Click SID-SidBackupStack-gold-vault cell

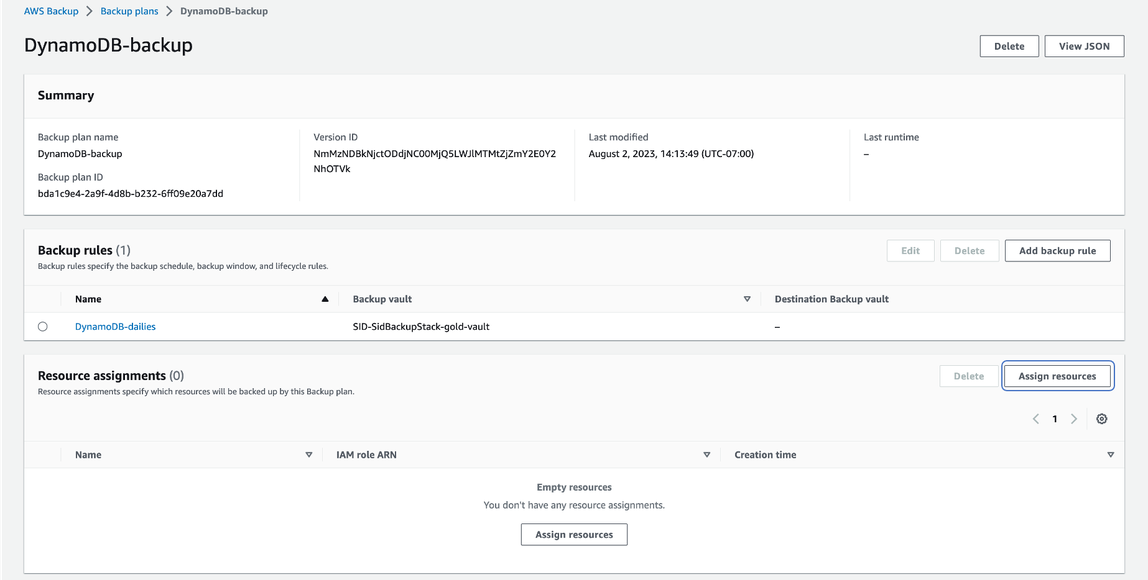(421, 327)
